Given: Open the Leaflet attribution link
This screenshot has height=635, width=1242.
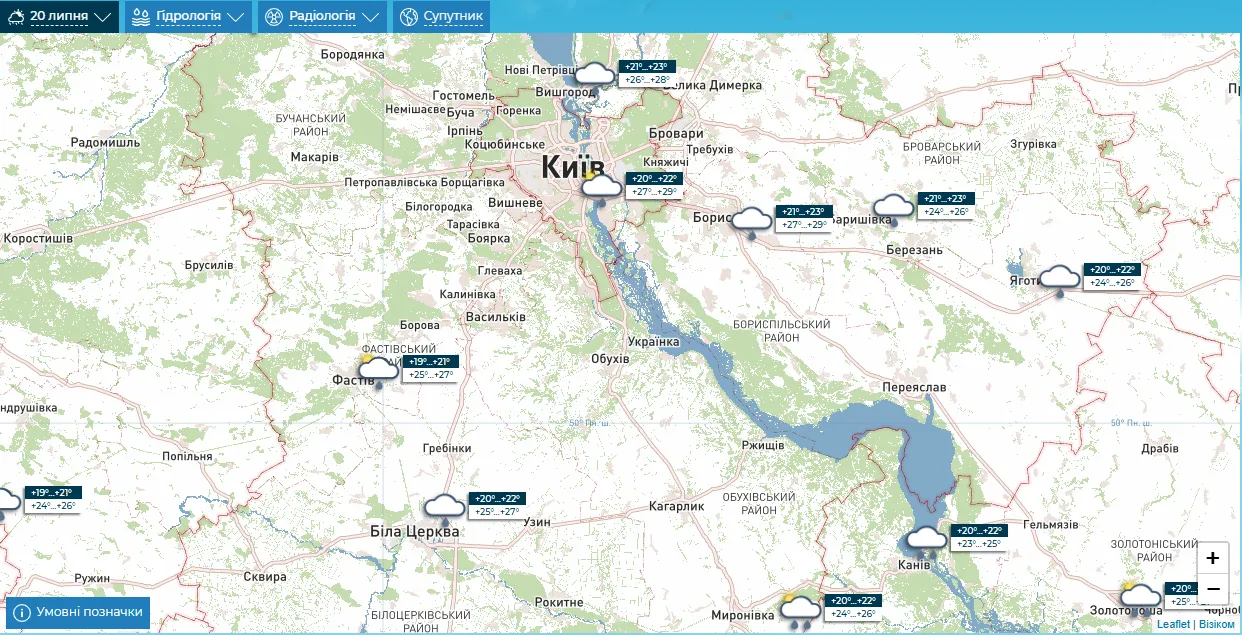Looking at the screenshot, I should [x=1174, y=624].
